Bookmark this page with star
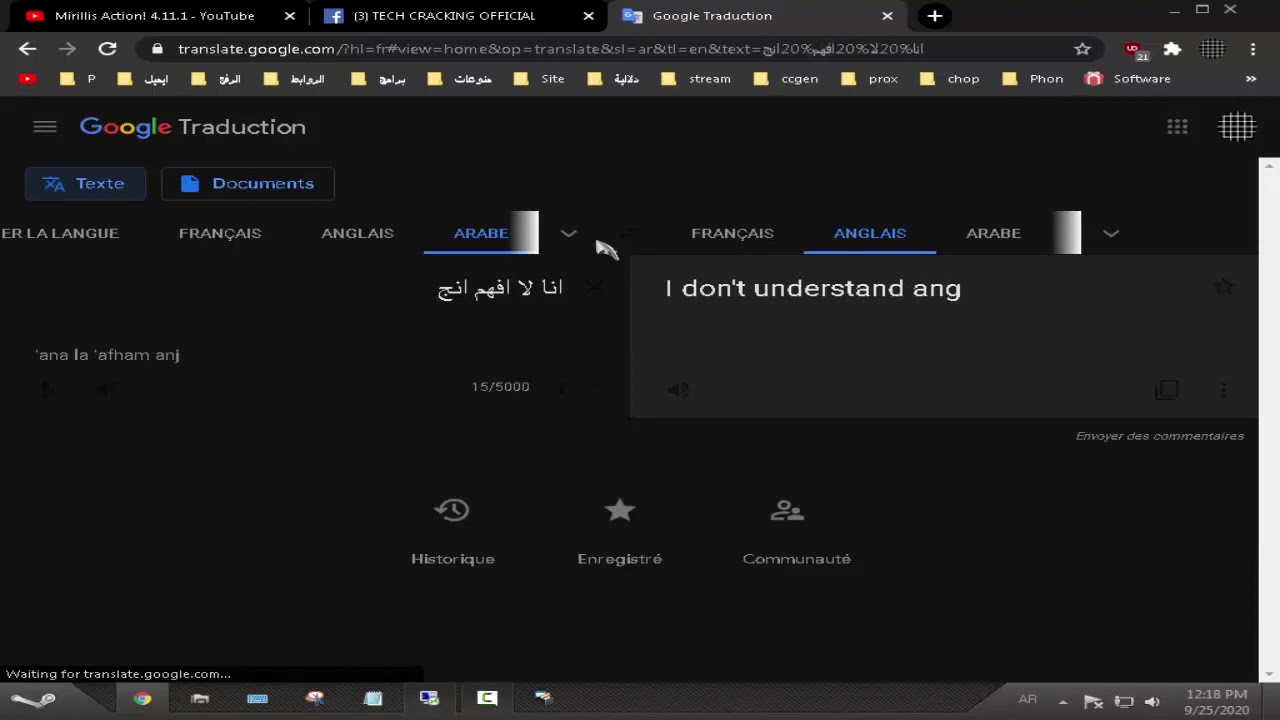Image resolution: width=1280 pixels, height=720 pixels. [x=1082, y=48]
